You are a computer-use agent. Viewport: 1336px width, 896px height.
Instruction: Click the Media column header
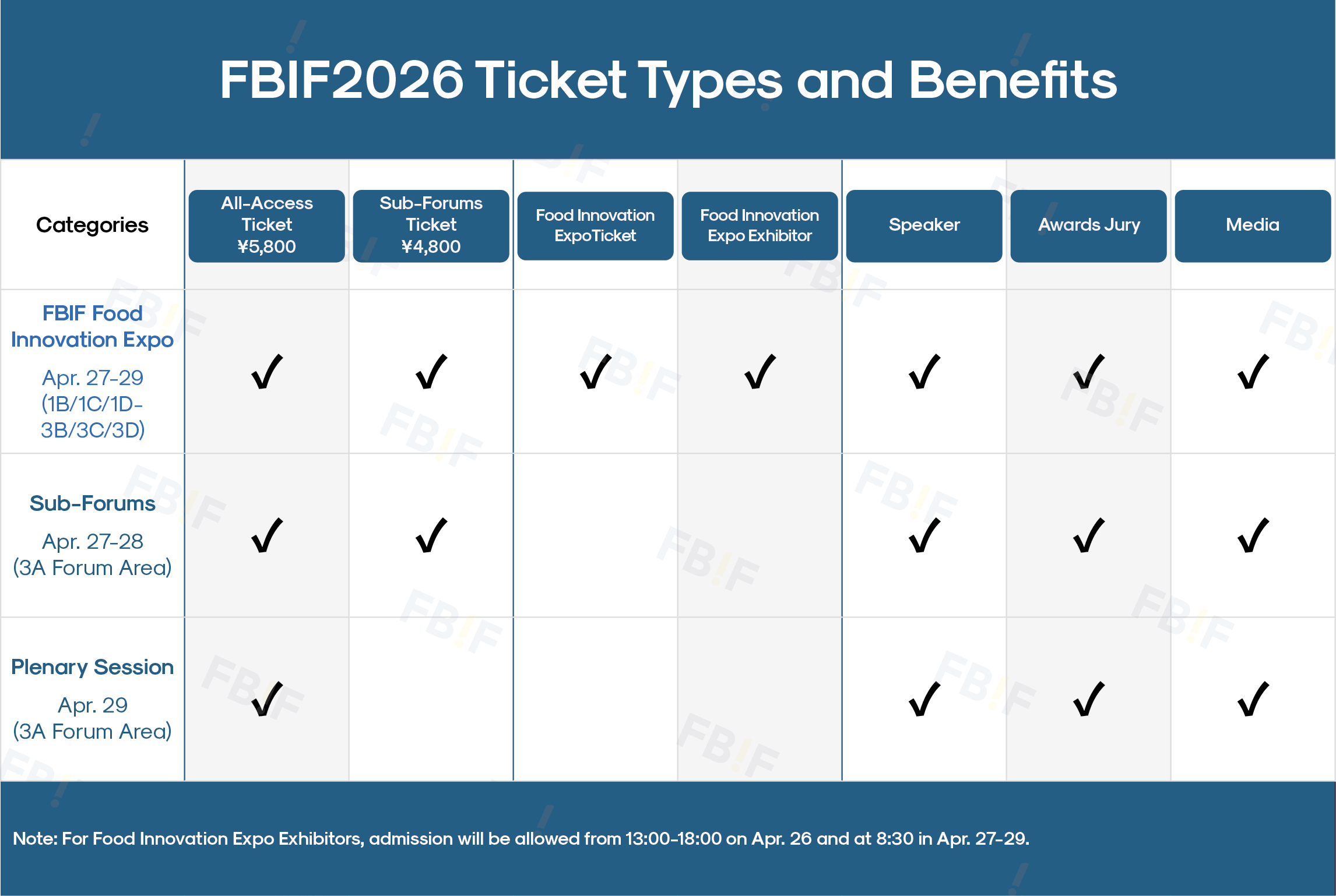[x=1253, y=225]
